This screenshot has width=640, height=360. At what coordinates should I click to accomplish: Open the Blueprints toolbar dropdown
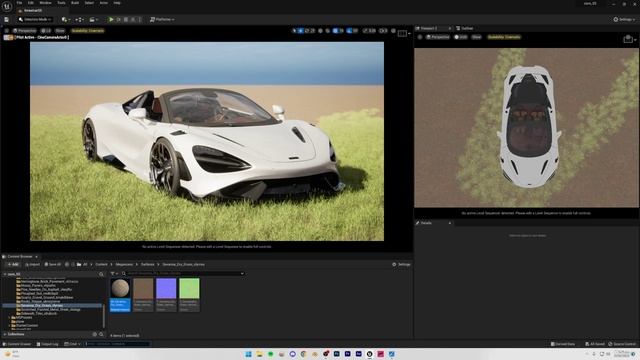[x=80, y=19]
